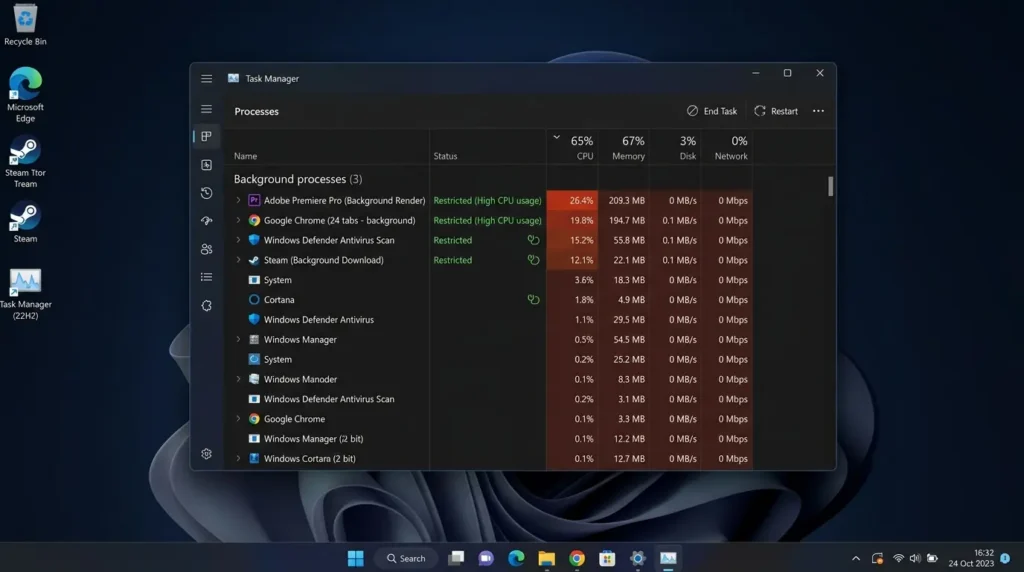
Task: Expand the Steam (Background Download) group
Action: tap(238, 260)
